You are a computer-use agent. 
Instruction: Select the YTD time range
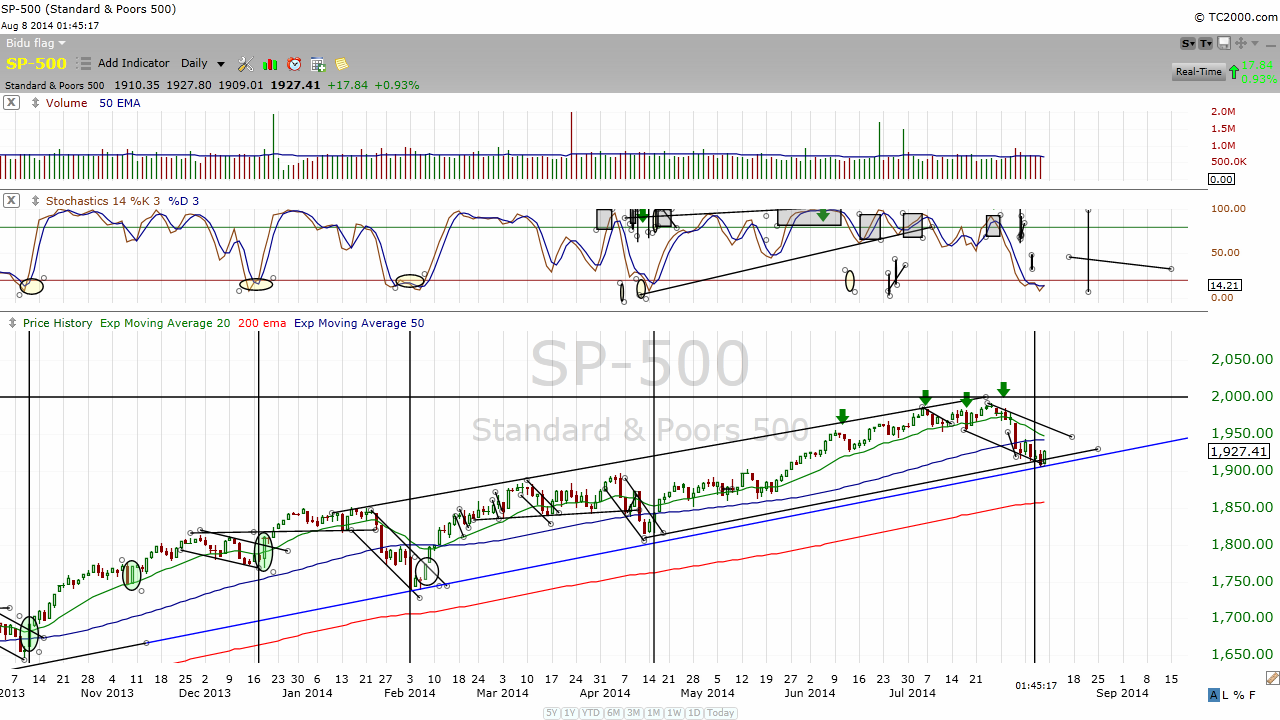coord(591,713)
